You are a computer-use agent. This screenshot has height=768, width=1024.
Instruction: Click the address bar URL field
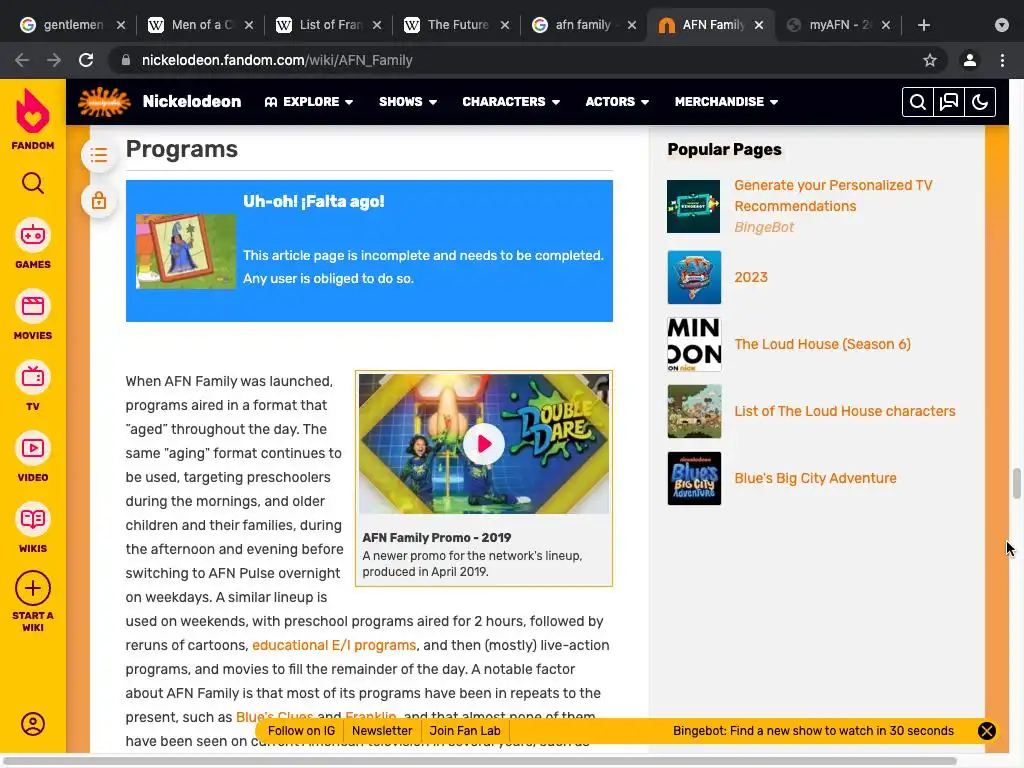522,60
